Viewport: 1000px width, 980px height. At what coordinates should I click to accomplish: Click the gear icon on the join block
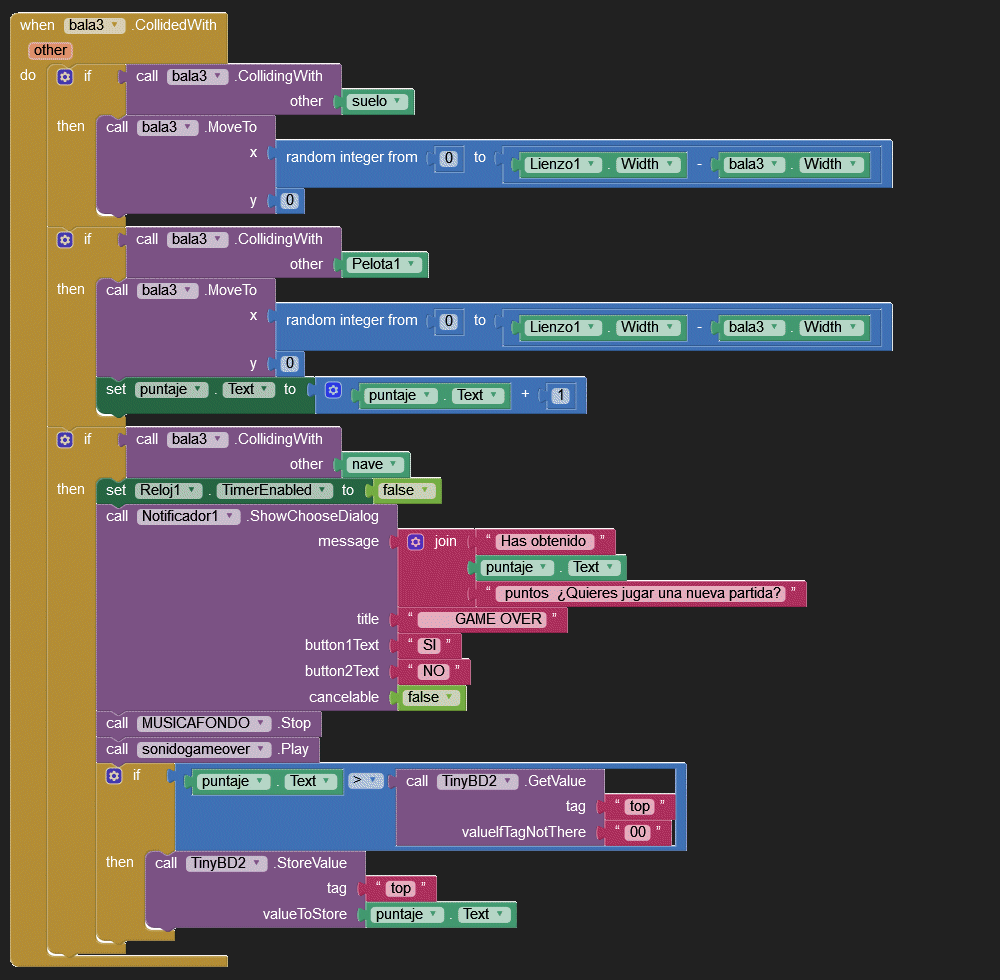[x=416, y=541]
